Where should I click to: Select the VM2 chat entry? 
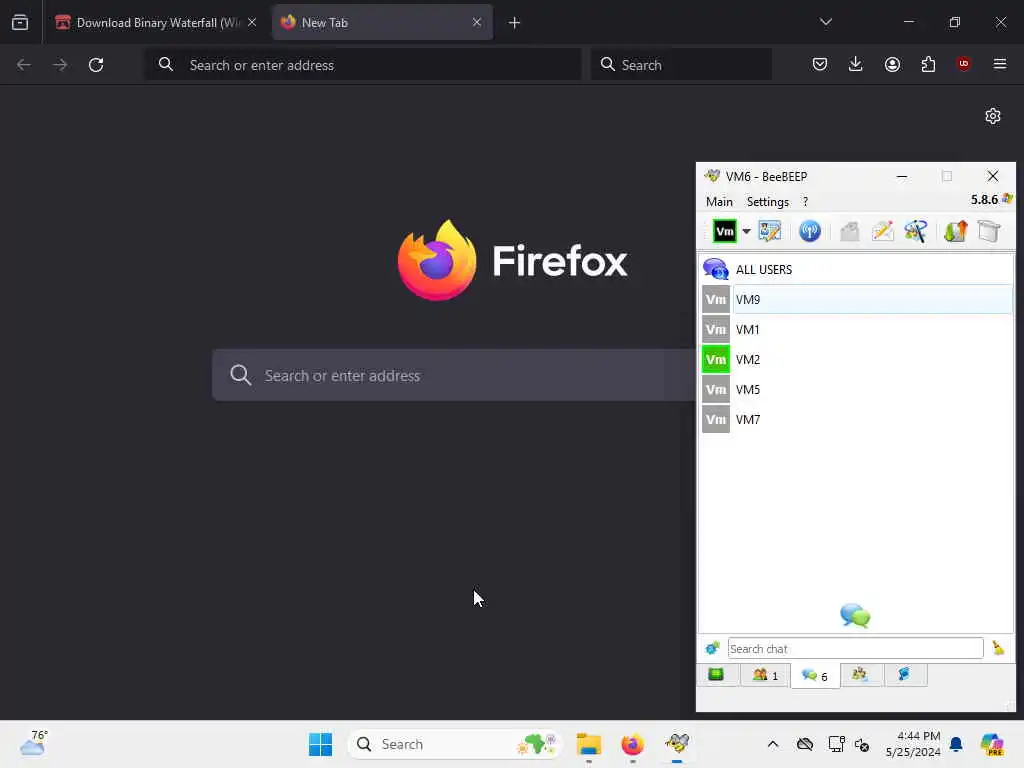tap(856, 359)
